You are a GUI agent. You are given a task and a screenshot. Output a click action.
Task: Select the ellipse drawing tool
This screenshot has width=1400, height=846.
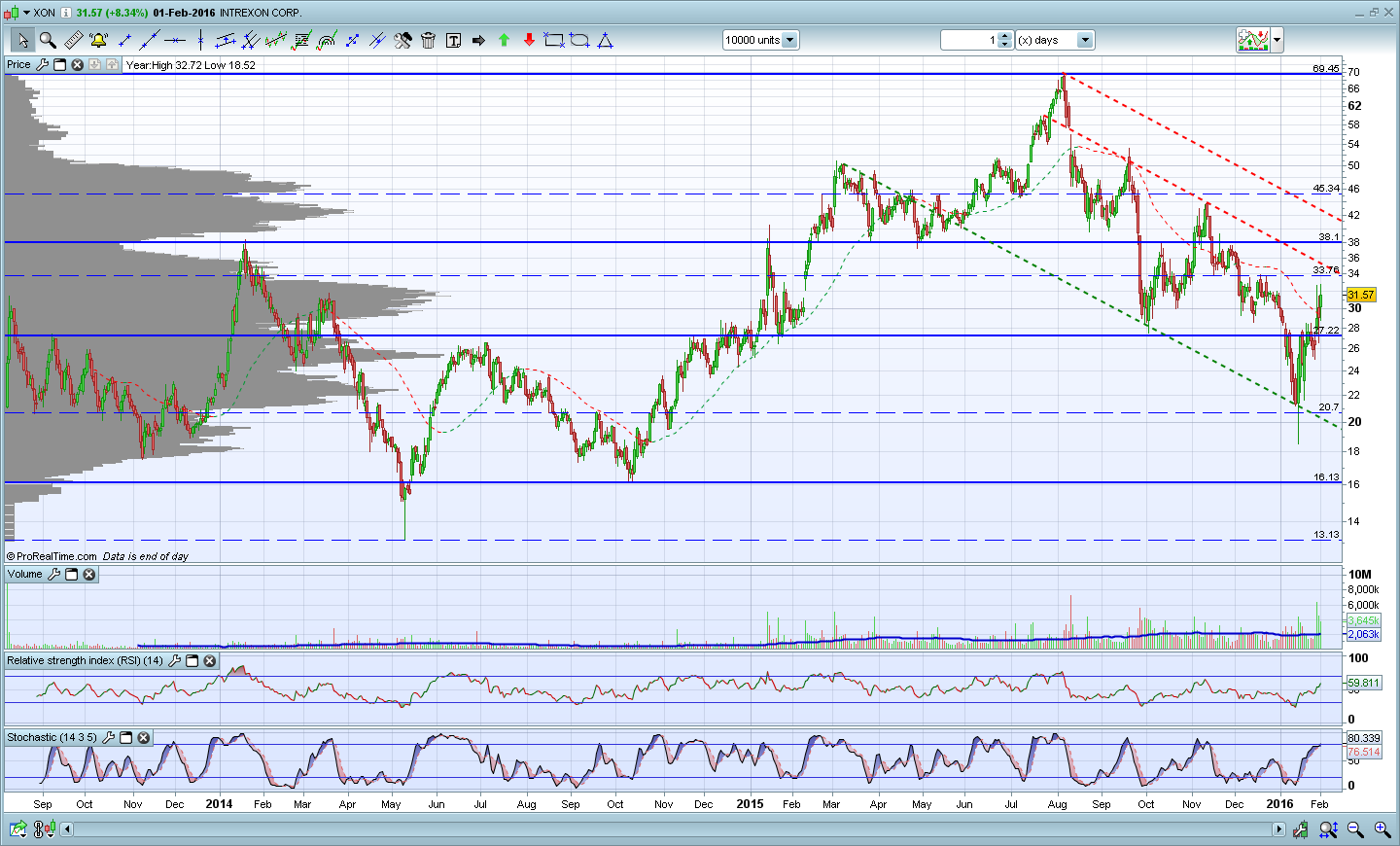(x=579, y=40)
